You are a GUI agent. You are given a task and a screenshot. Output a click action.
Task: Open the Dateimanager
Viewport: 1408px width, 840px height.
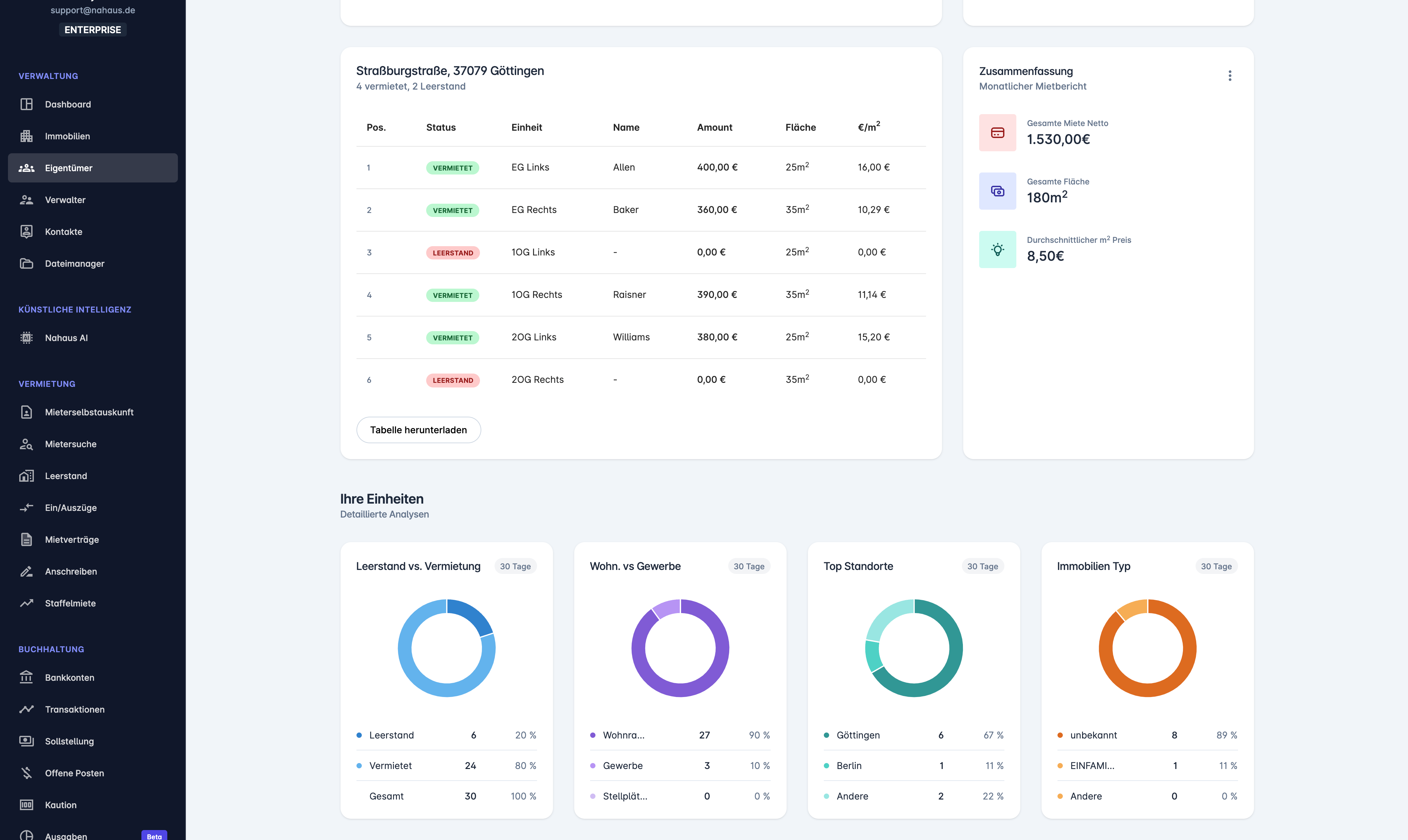pyautogui.click(x=74, y=263)
